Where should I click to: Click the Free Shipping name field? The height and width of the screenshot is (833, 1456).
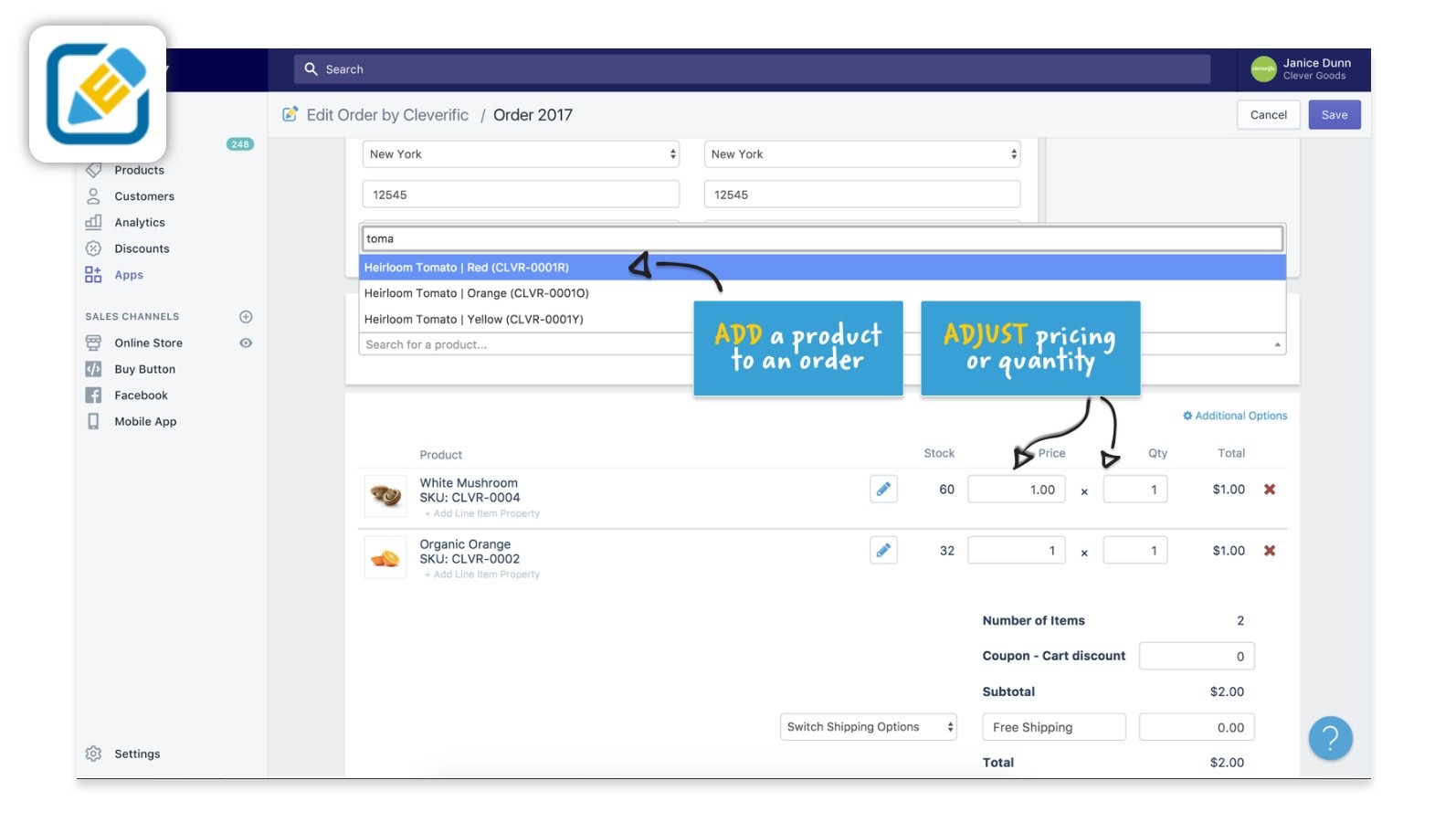coord(1054,727)
